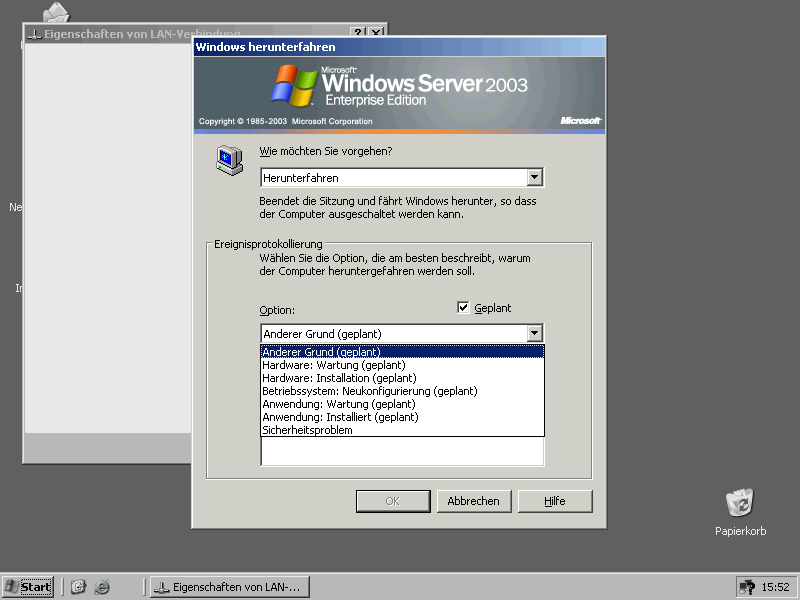Viewport: 800px width, 600px height.
Task: Click the 'Wie möchten Sie vorgehen?' label
Action: [x=326, y=151]
